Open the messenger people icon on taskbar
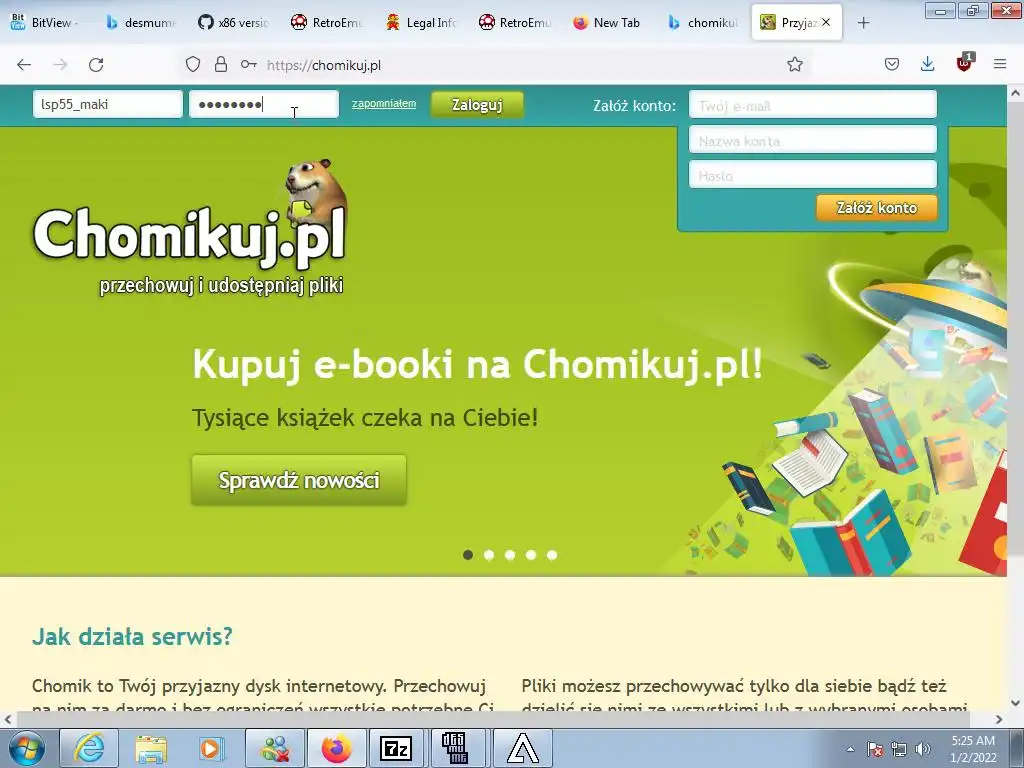This screenshot has width=1024, height=768. click(275, 748)
